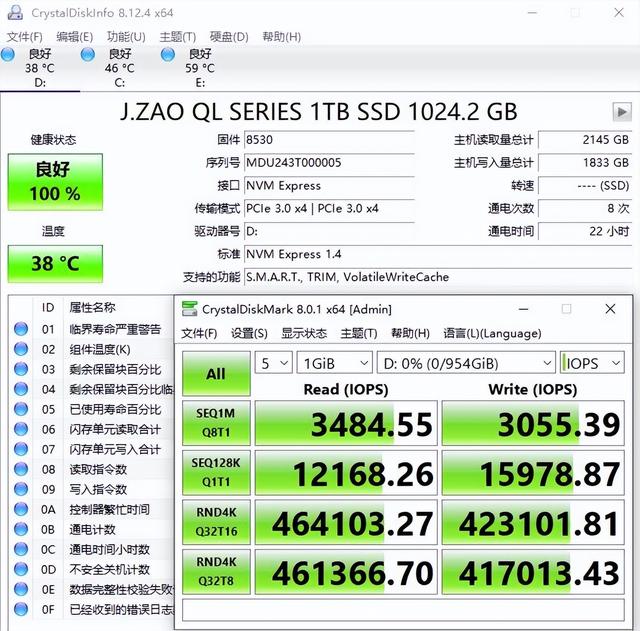This screenshot has height=631, width=640.
Task: Go to next disk with arrow button
Action: (x=622, y=112)
